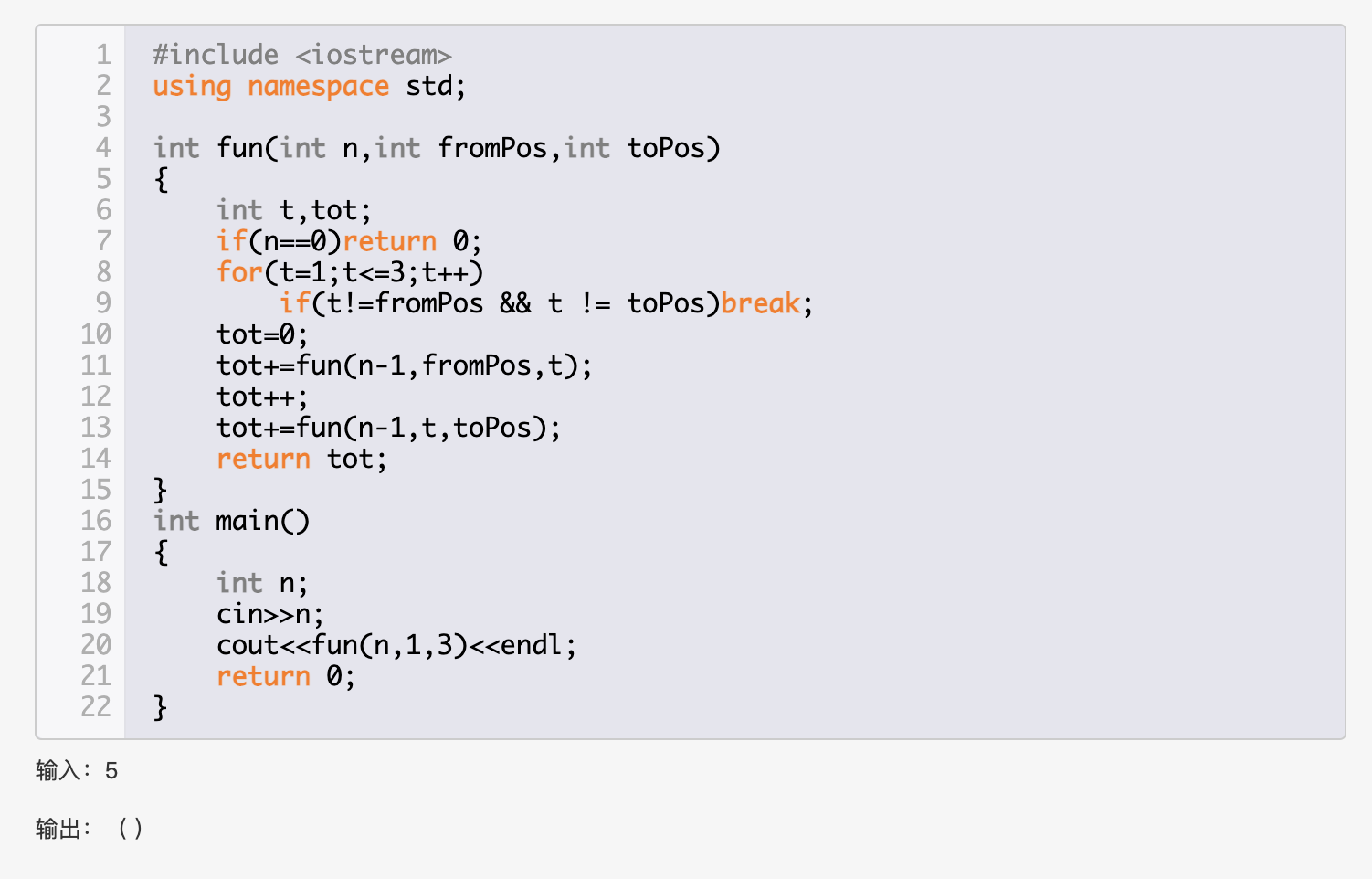Click 'tot+=fun(n-1,t,toPos);' line
1372x879 pixels.
point(388,428)
